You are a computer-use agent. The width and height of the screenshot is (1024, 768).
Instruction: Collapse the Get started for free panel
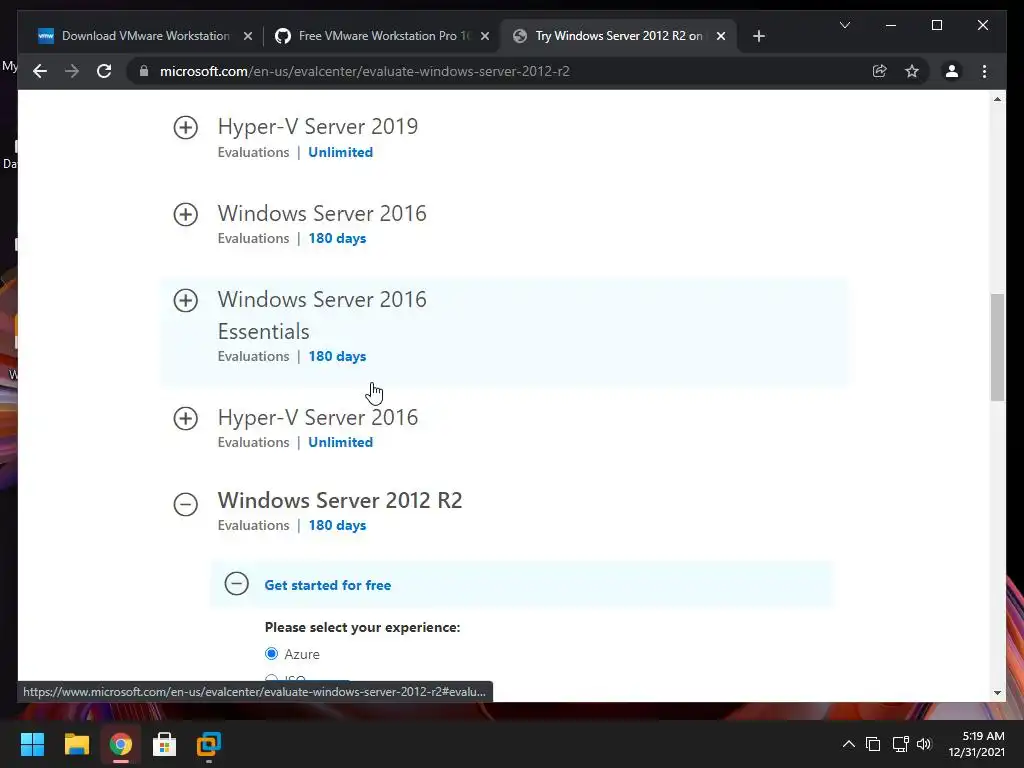tap(236, 583)
